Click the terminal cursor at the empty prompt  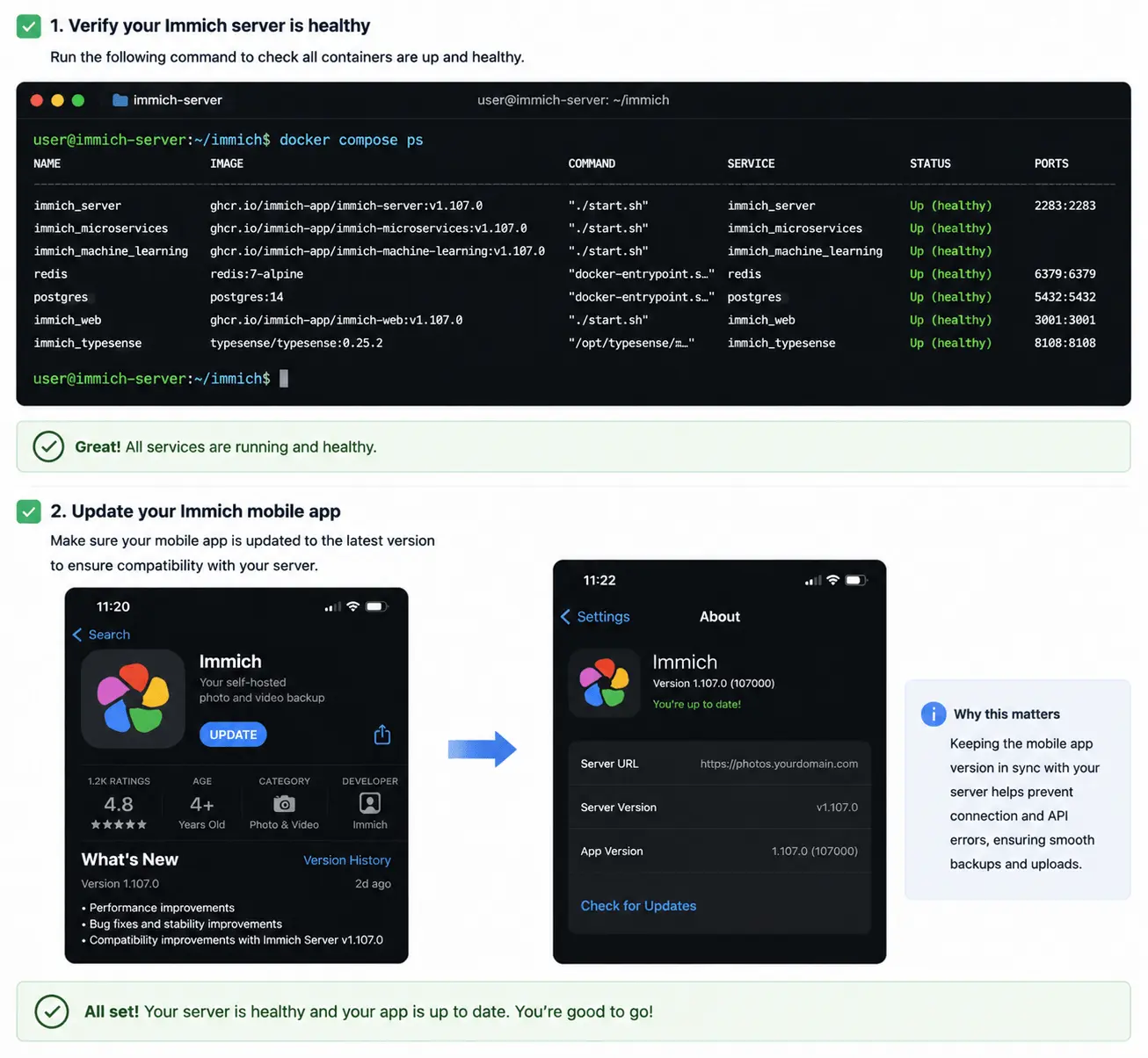[284, 379]
